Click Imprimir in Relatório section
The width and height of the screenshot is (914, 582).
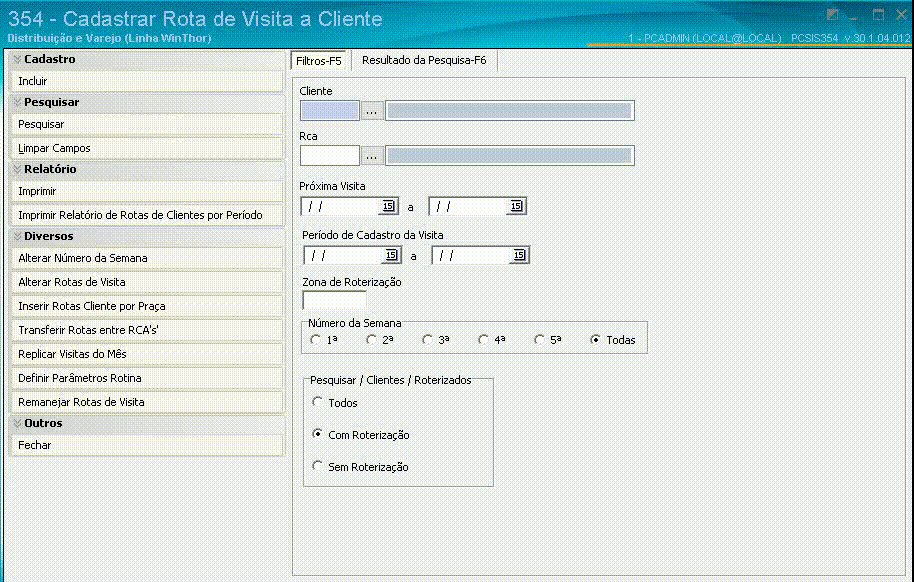point(147,192)
